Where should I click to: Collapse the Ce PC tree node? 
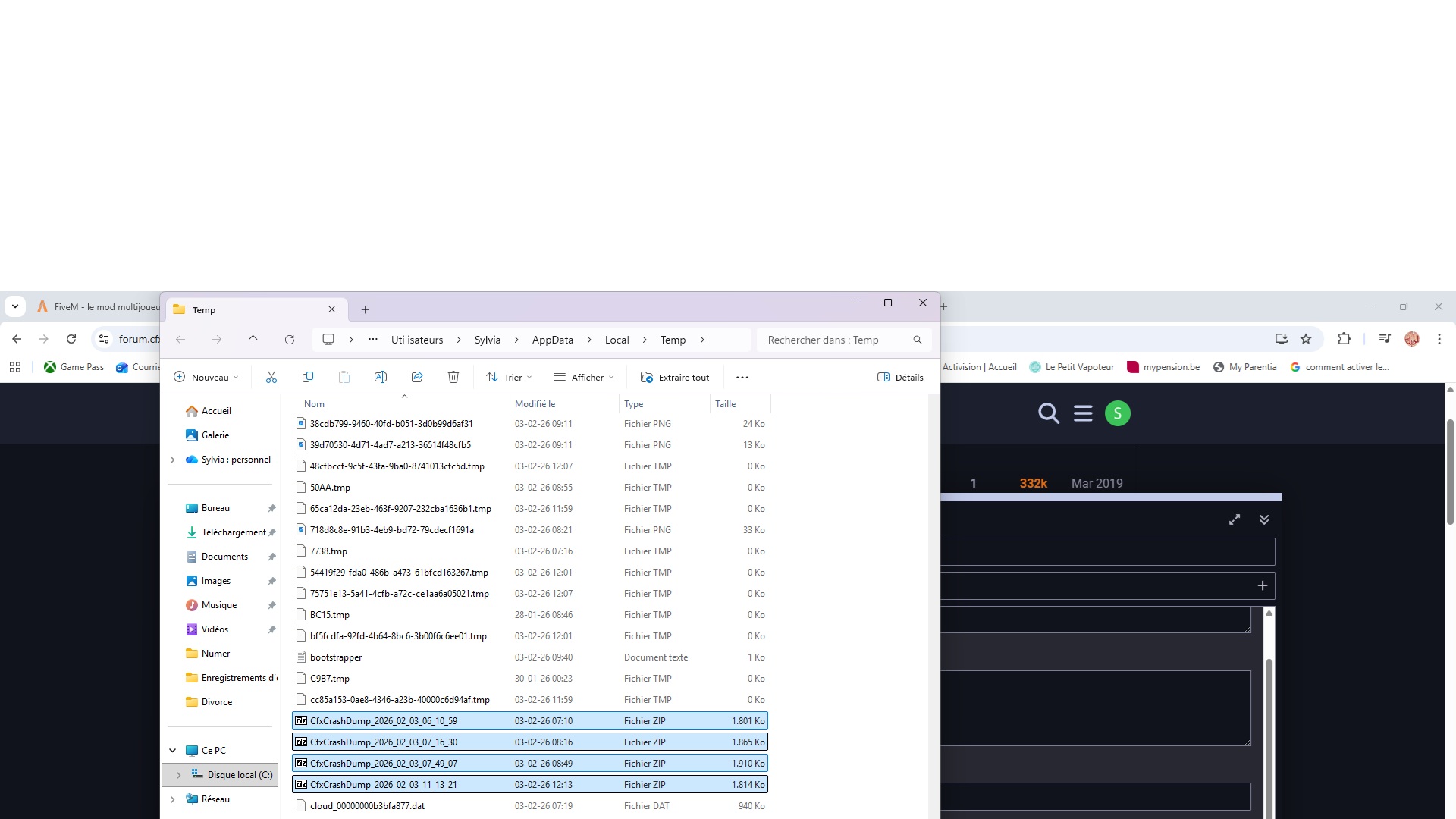pos(173,751)
